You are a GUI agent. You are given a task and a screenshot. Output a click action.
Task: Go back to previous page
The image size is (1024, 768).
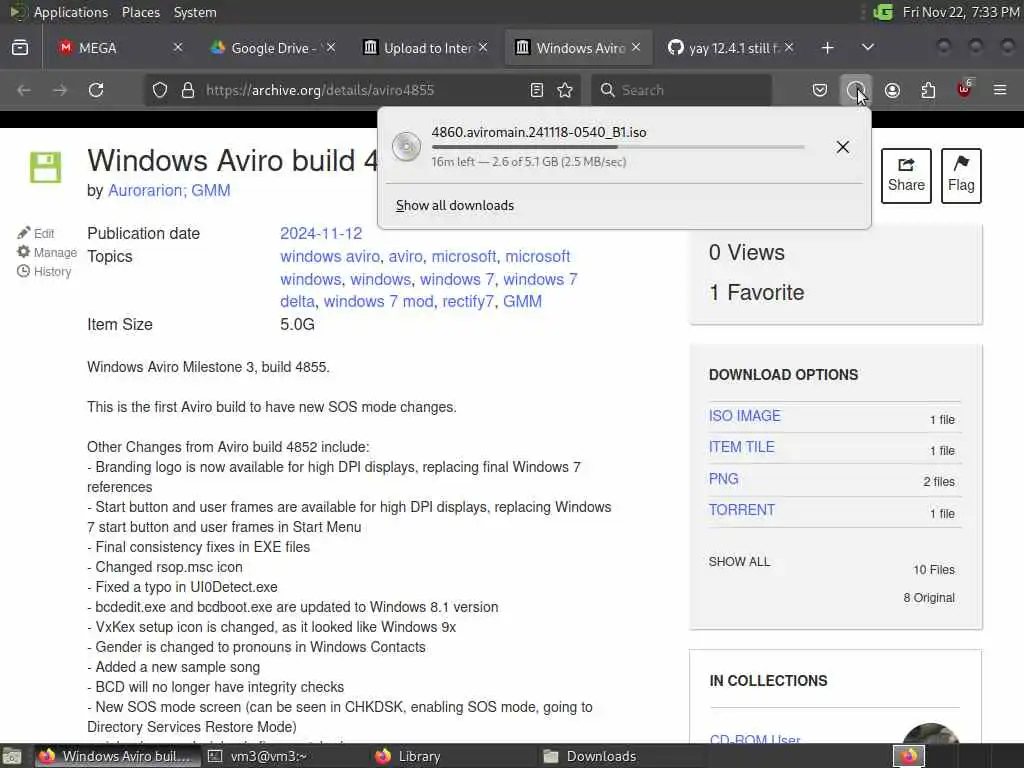click(x=24, y=90)
